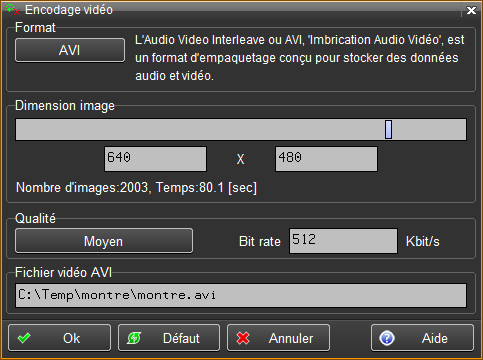Click the application icon in the title bar
Viewport: 483px width, 360px height.
pos(13,9)
